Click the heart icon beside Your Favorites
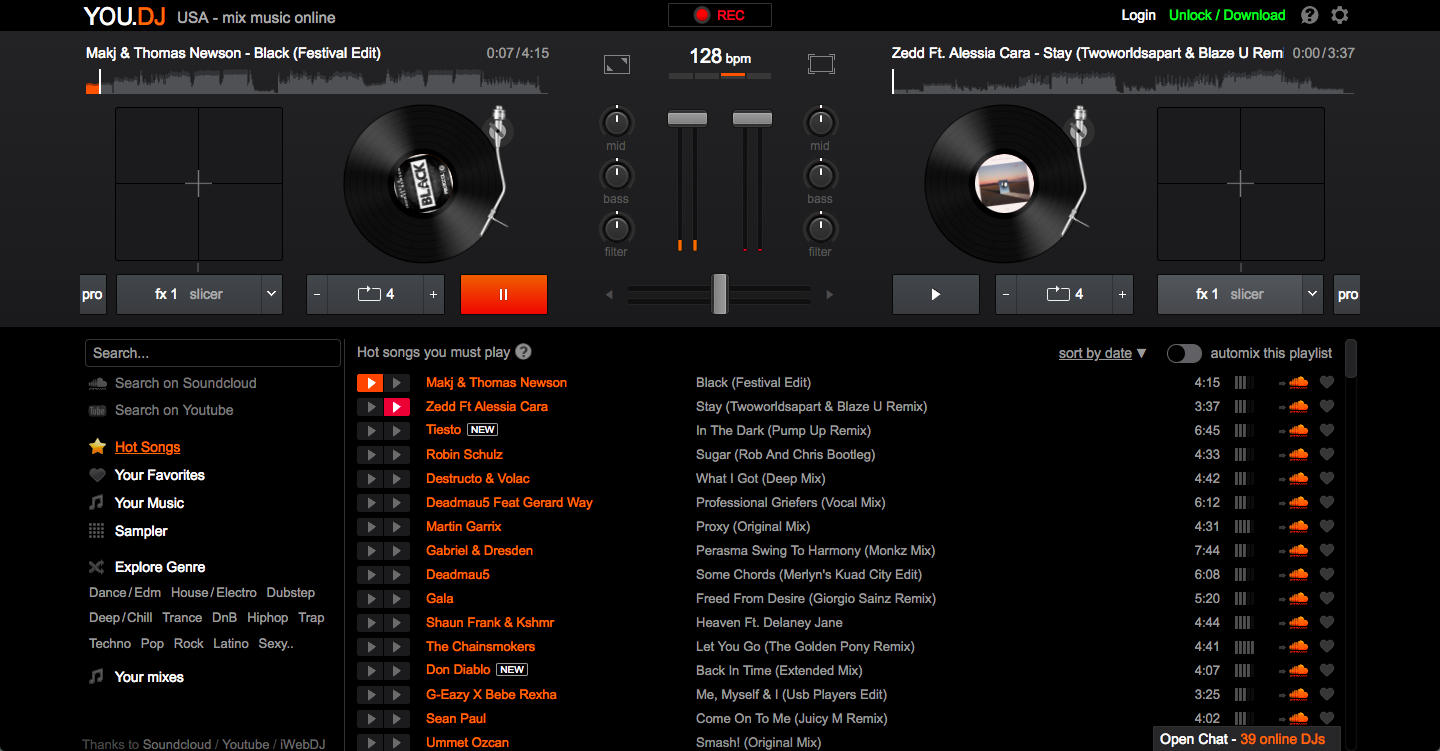 (97, 475)
